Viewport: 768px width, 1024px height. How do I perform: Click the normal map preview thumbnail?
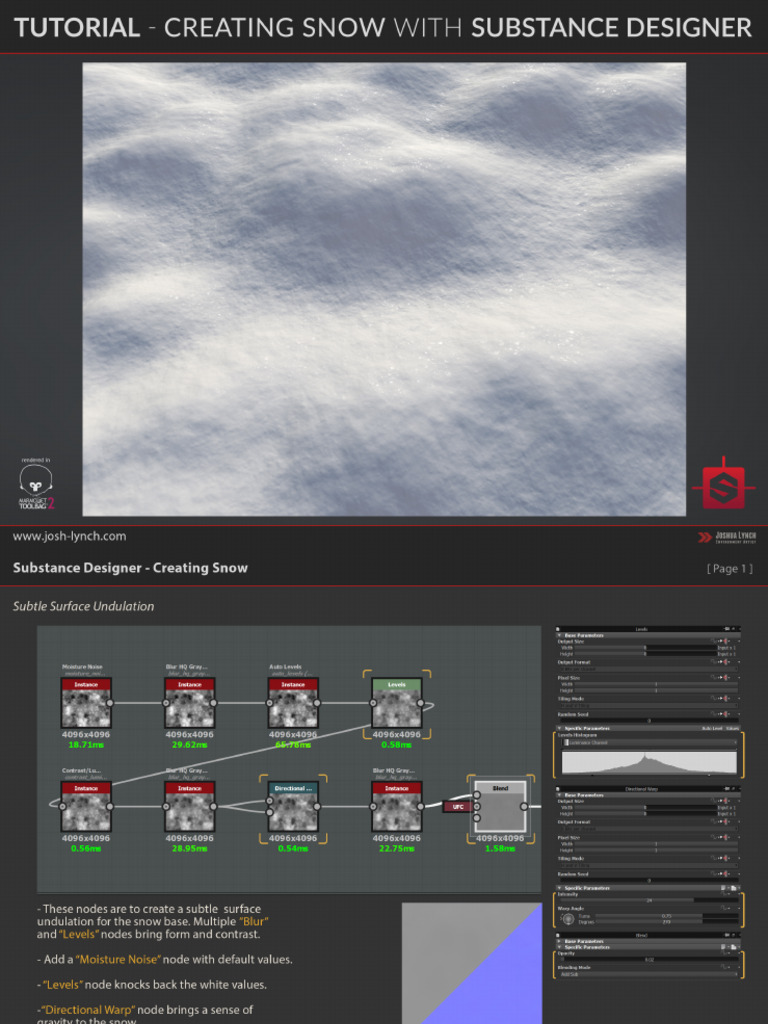tap(472, 963)
